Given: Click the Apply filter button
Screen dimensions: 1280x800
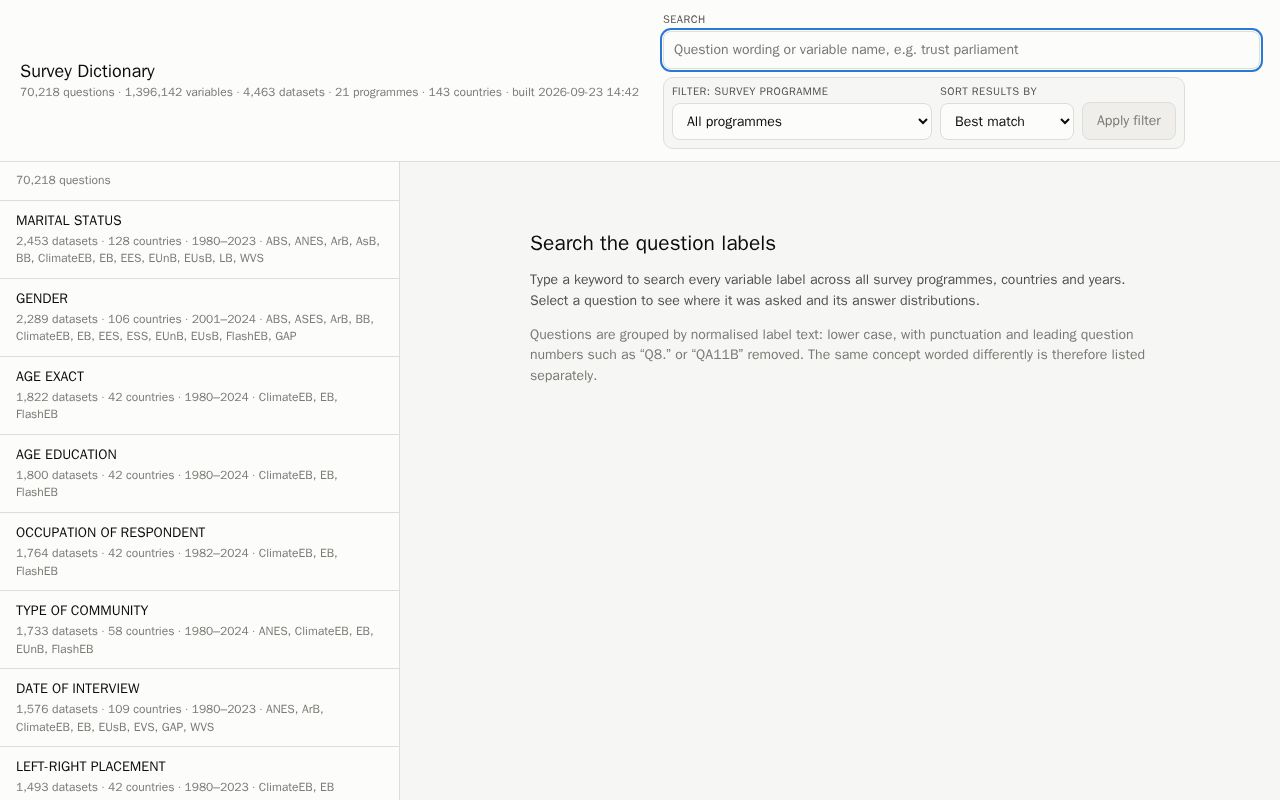Looking at the screenshot, I should coord(1129,121).
